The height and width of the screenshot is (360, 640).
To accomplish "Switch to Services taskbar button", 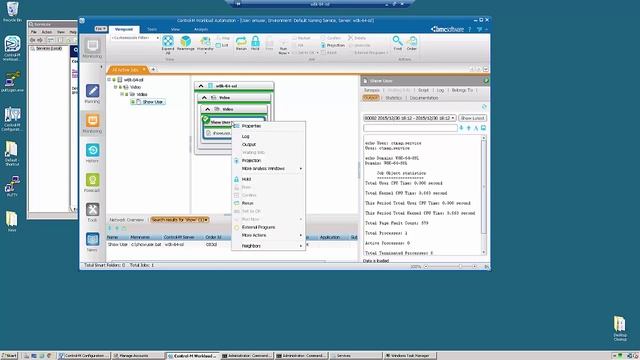I will pos(356,356).
